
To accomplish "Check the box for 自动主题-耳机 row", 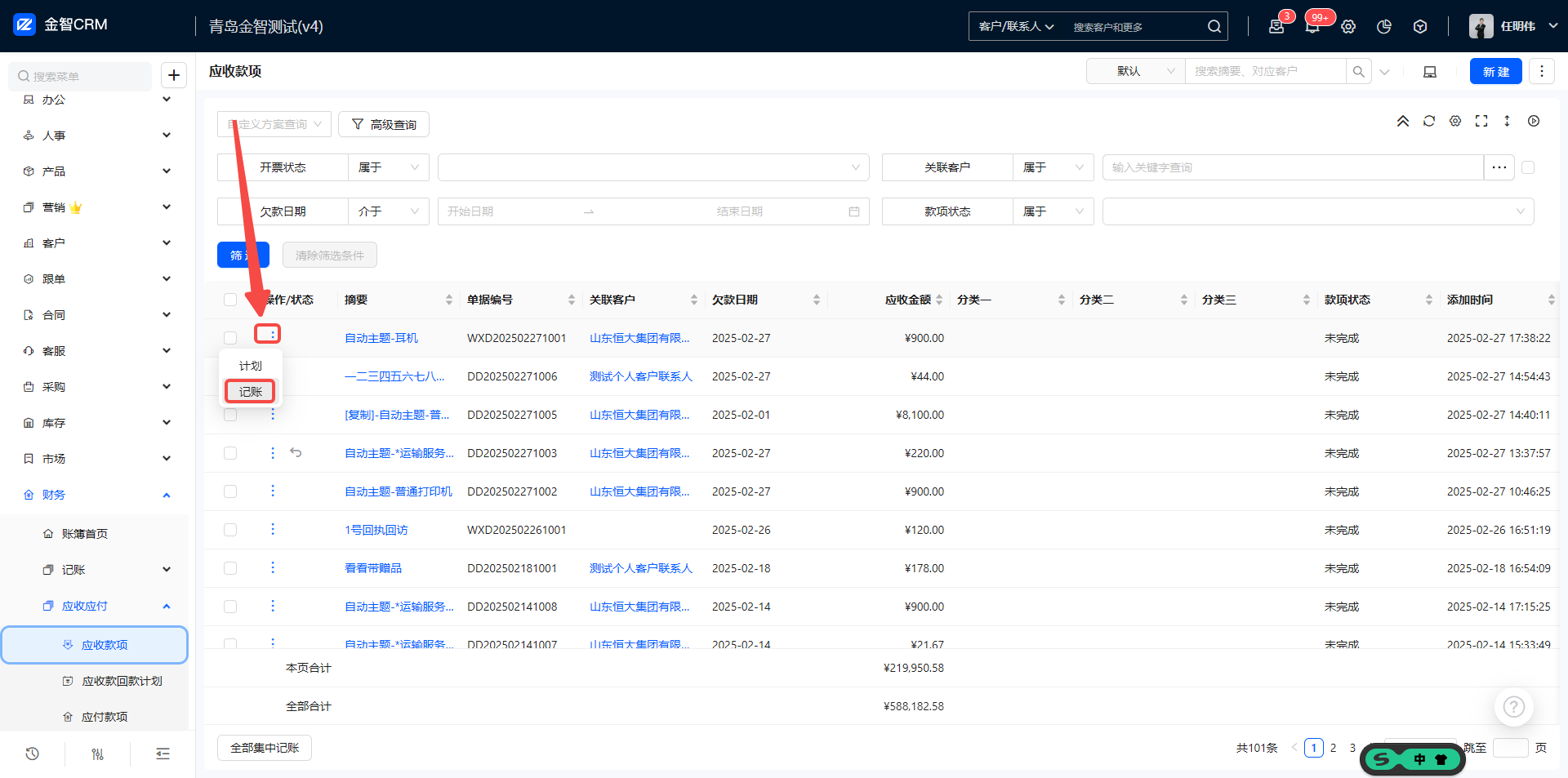I will (x=230, y=338).
